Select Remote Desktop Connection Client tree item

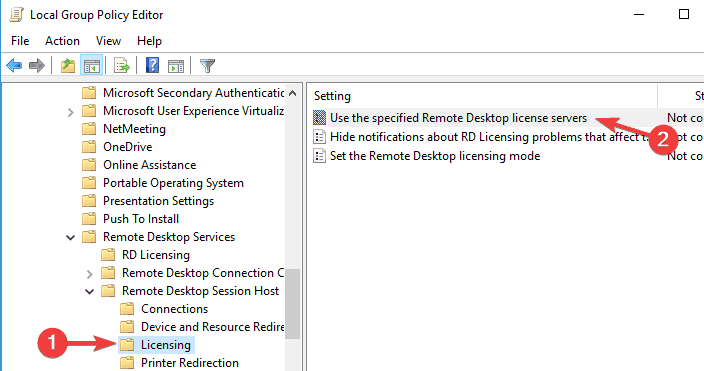tap(203, 273)
